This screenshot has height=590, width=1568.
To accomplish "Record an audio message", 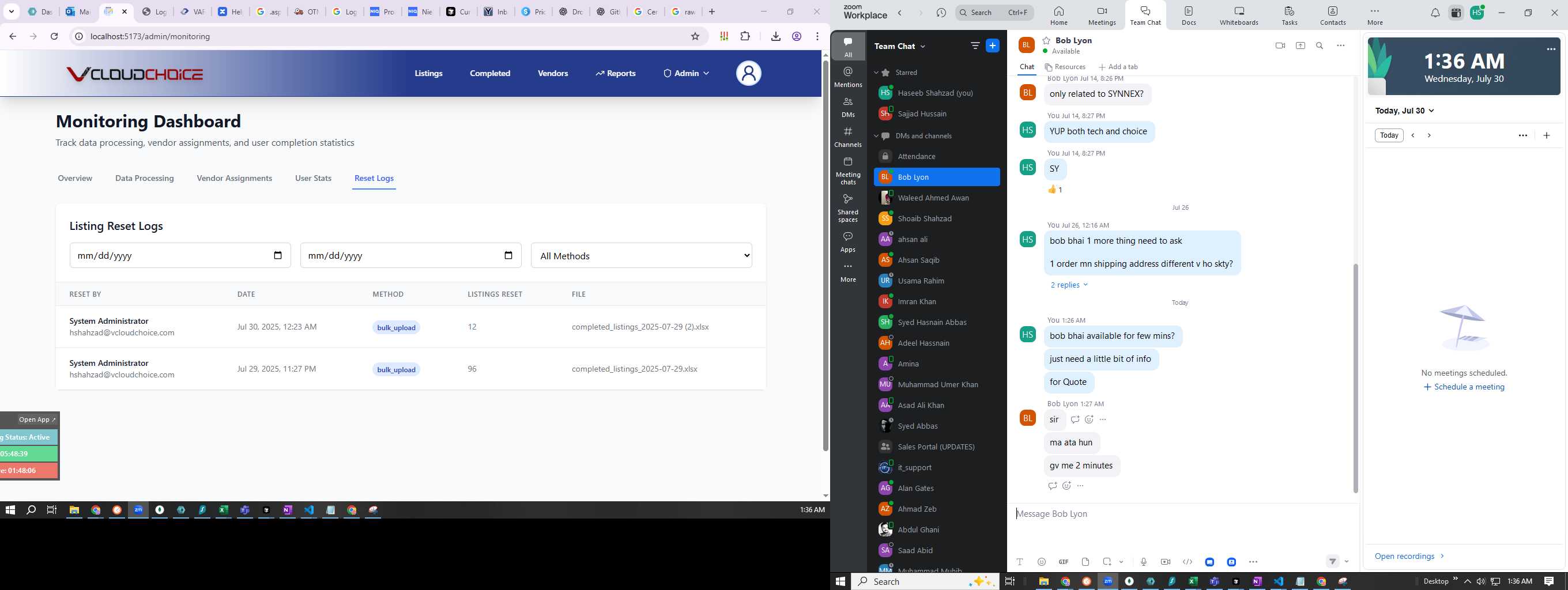I will pos(1144,562).
